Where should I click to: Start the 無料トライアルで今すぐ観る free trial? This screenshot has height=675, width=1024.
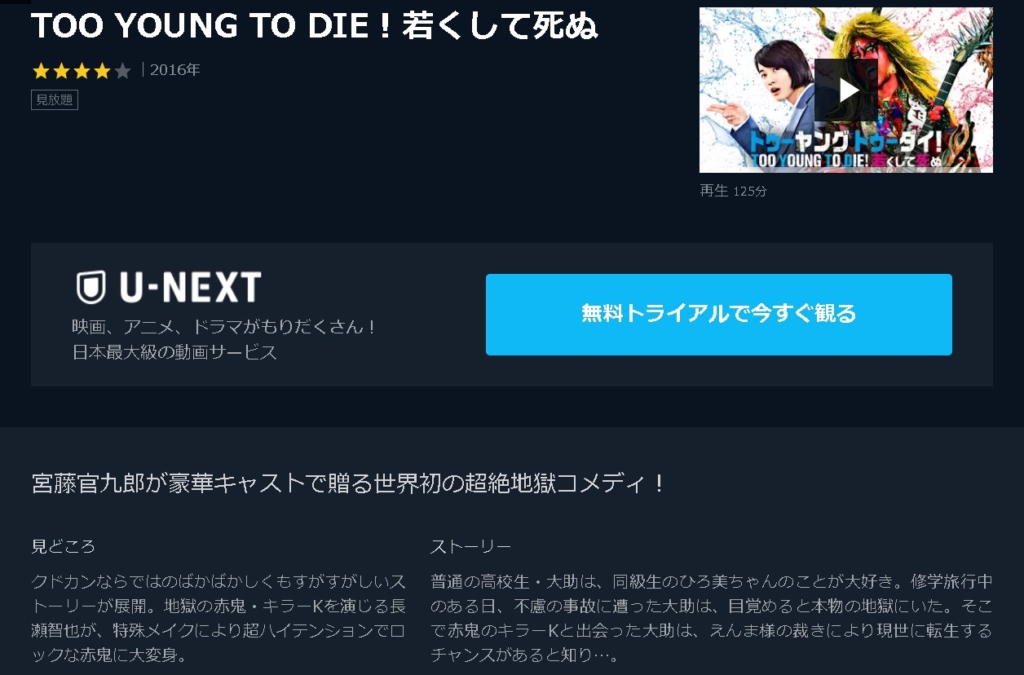point(718,314)
